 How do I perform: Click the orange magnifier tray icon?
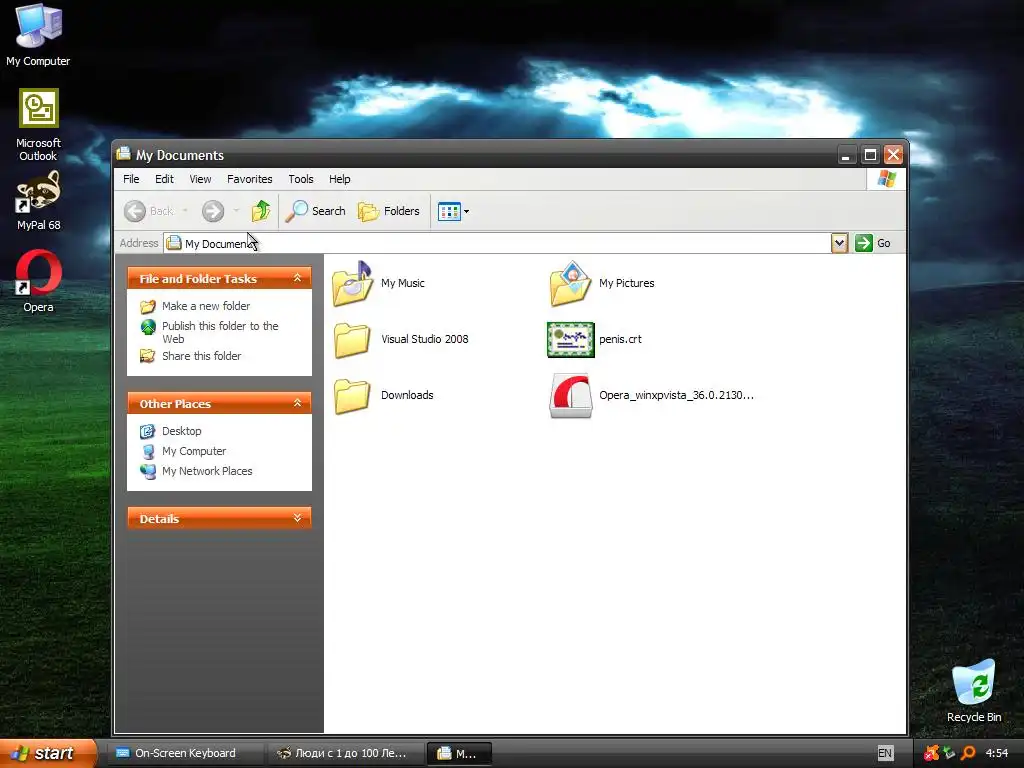pos(968,753)
